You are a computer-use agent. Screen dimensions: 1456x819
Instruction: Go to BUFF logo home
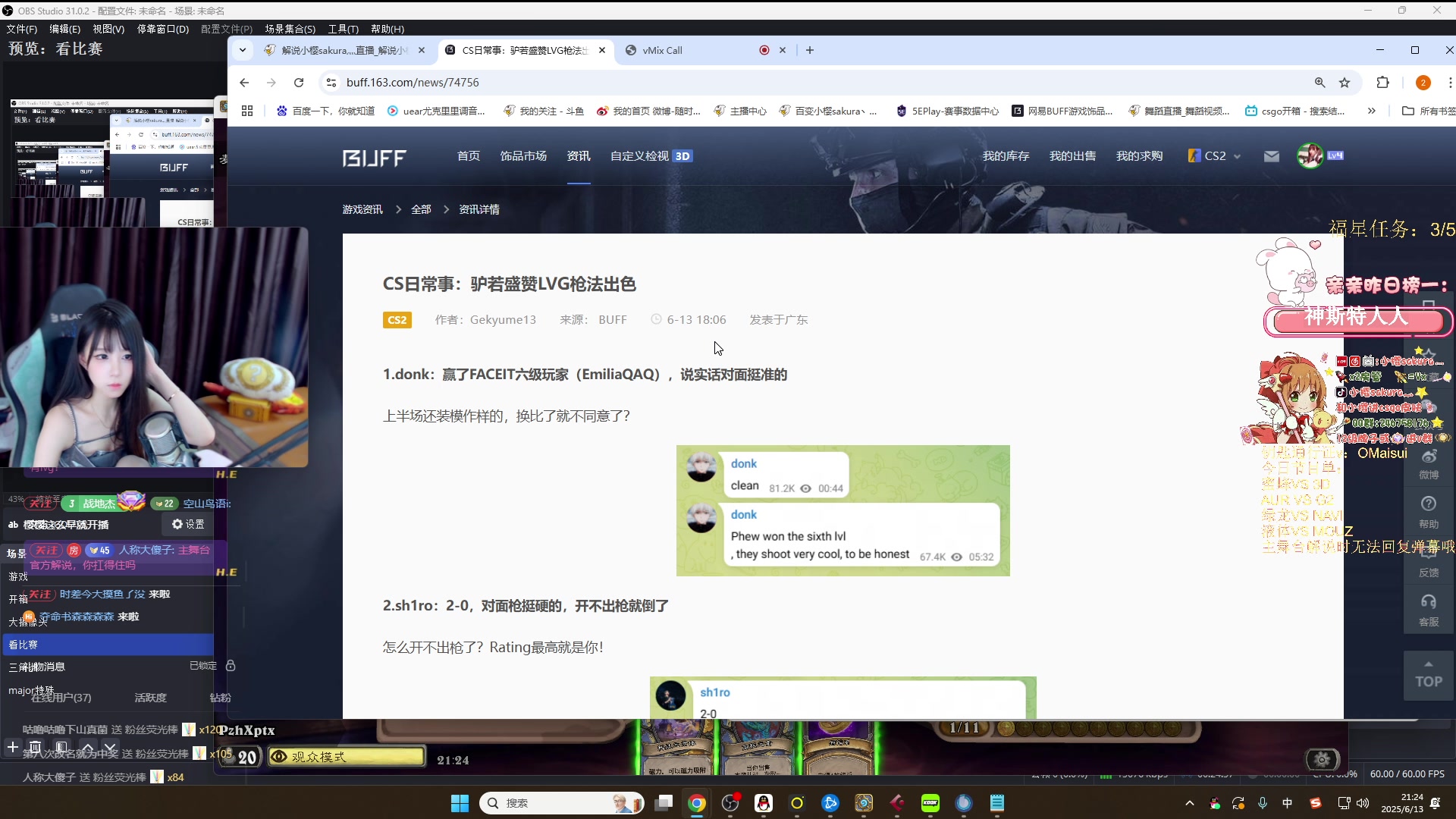(375, 158)
